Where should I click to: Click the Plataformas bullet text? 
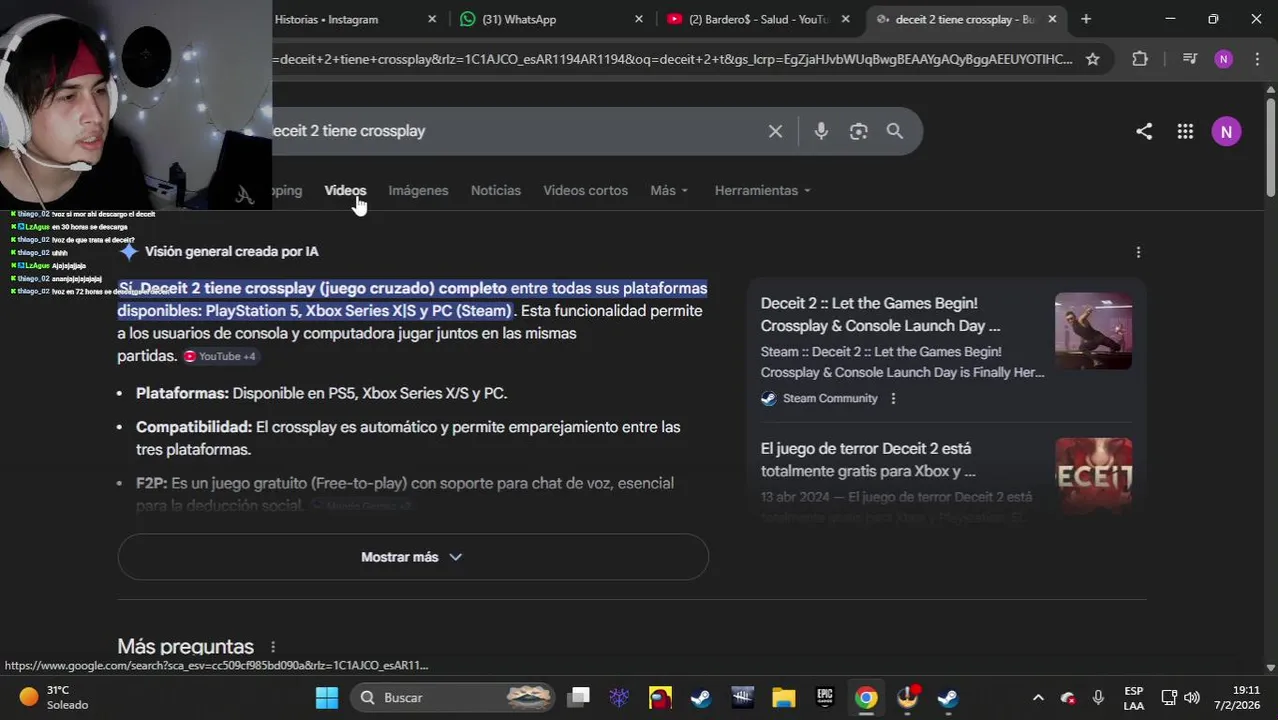coord(321,394)
